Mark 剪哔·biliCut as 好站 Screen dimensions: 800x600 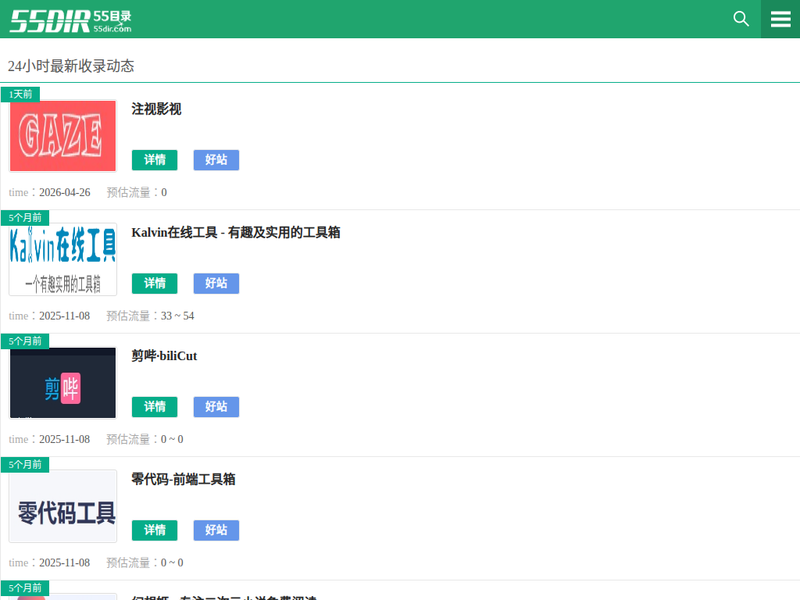click(x=216, y=407)
